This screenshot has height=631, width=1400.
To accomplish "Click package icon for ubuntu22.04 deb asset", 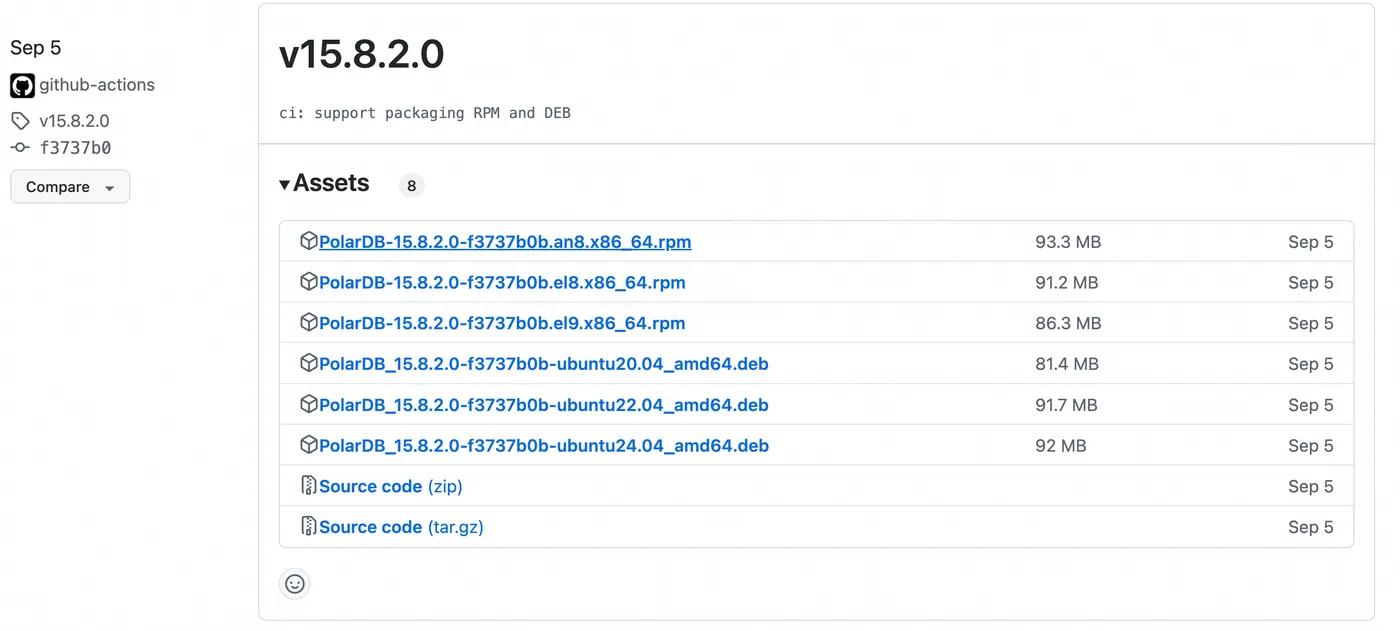I will pos(309,404).
